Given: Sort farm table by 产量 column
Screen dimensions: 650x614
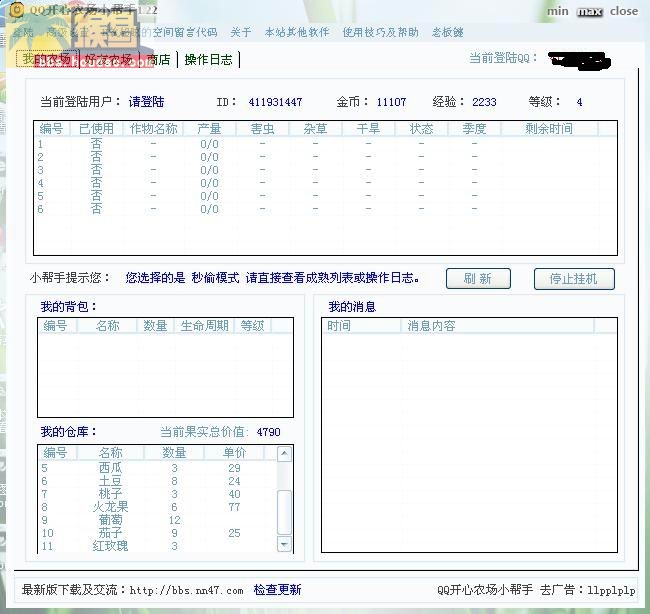Looking at the screenshot, I should pos(209,129).
